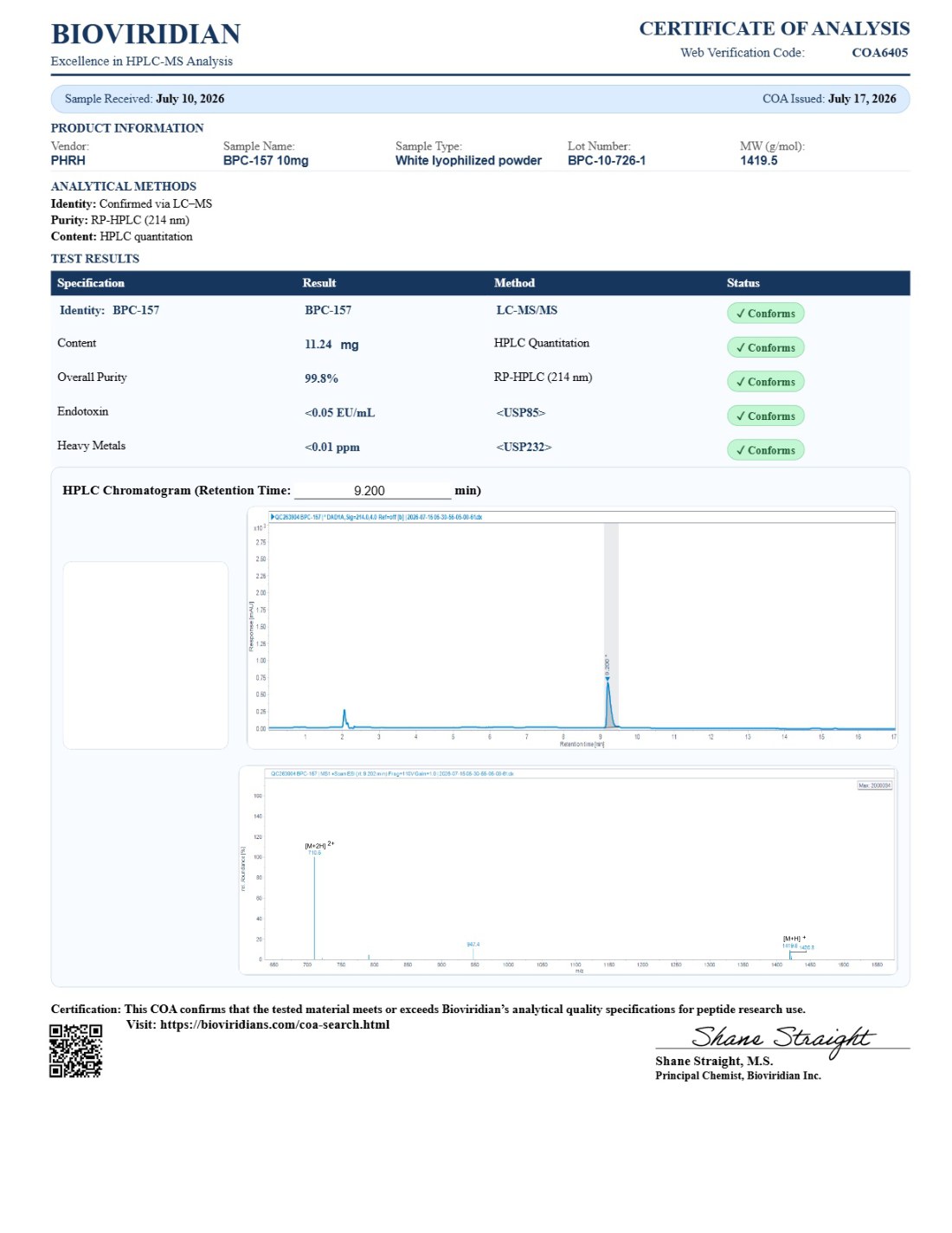Image resolution: width=952 pixels, height=1233 pixels.
Task: Click the [M+2H] 2+ peak label
Action: [x=319, y=845]
